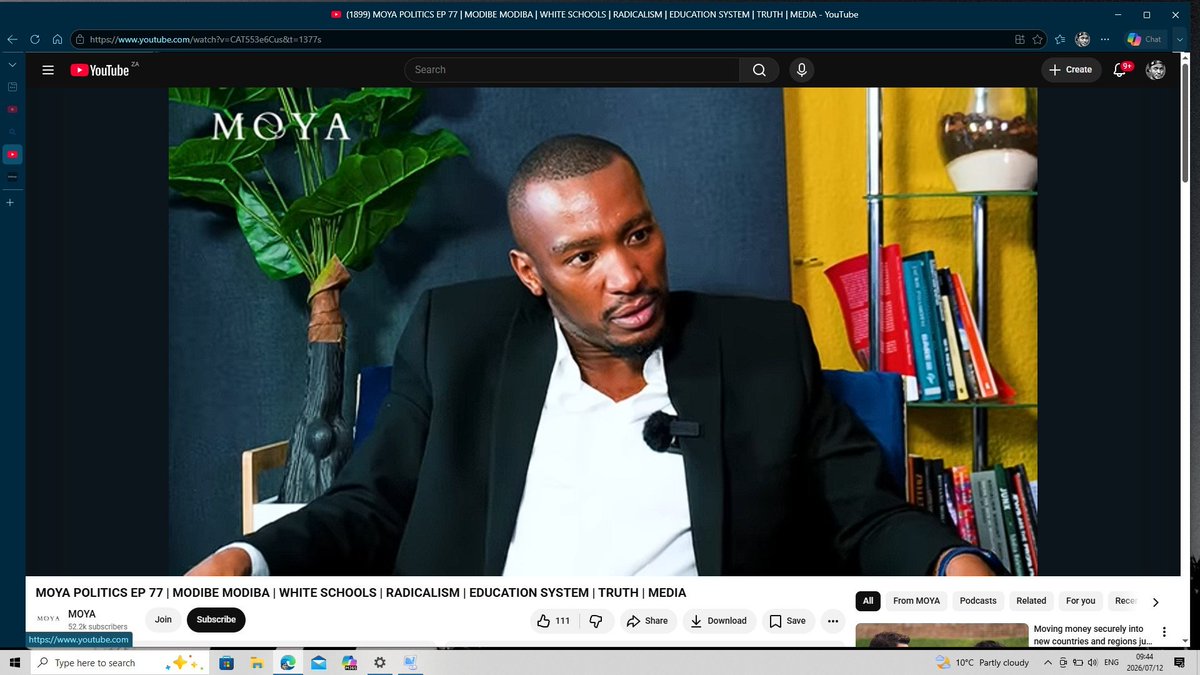Open Edge profile avatar in toolbar
This screenshot has width=1200, height=675.
click(1082, 39)
